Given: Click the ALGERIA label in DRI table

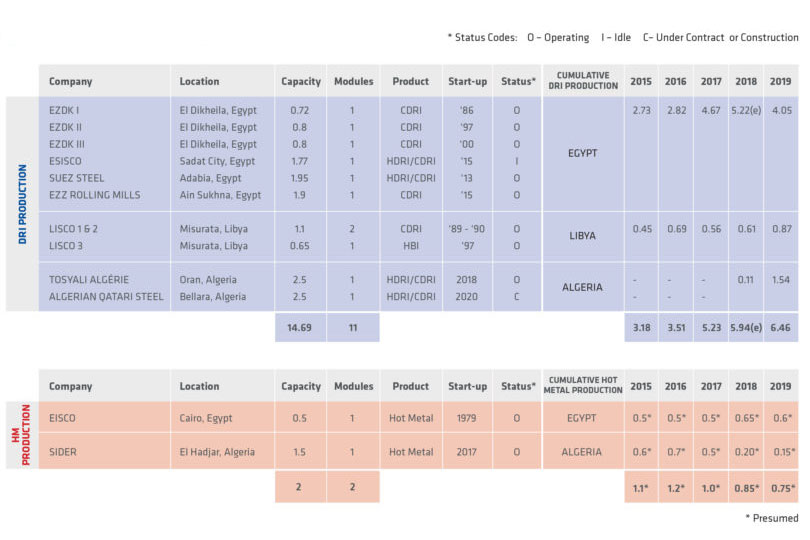Looking at the screenshot, I should coord(582,287).
